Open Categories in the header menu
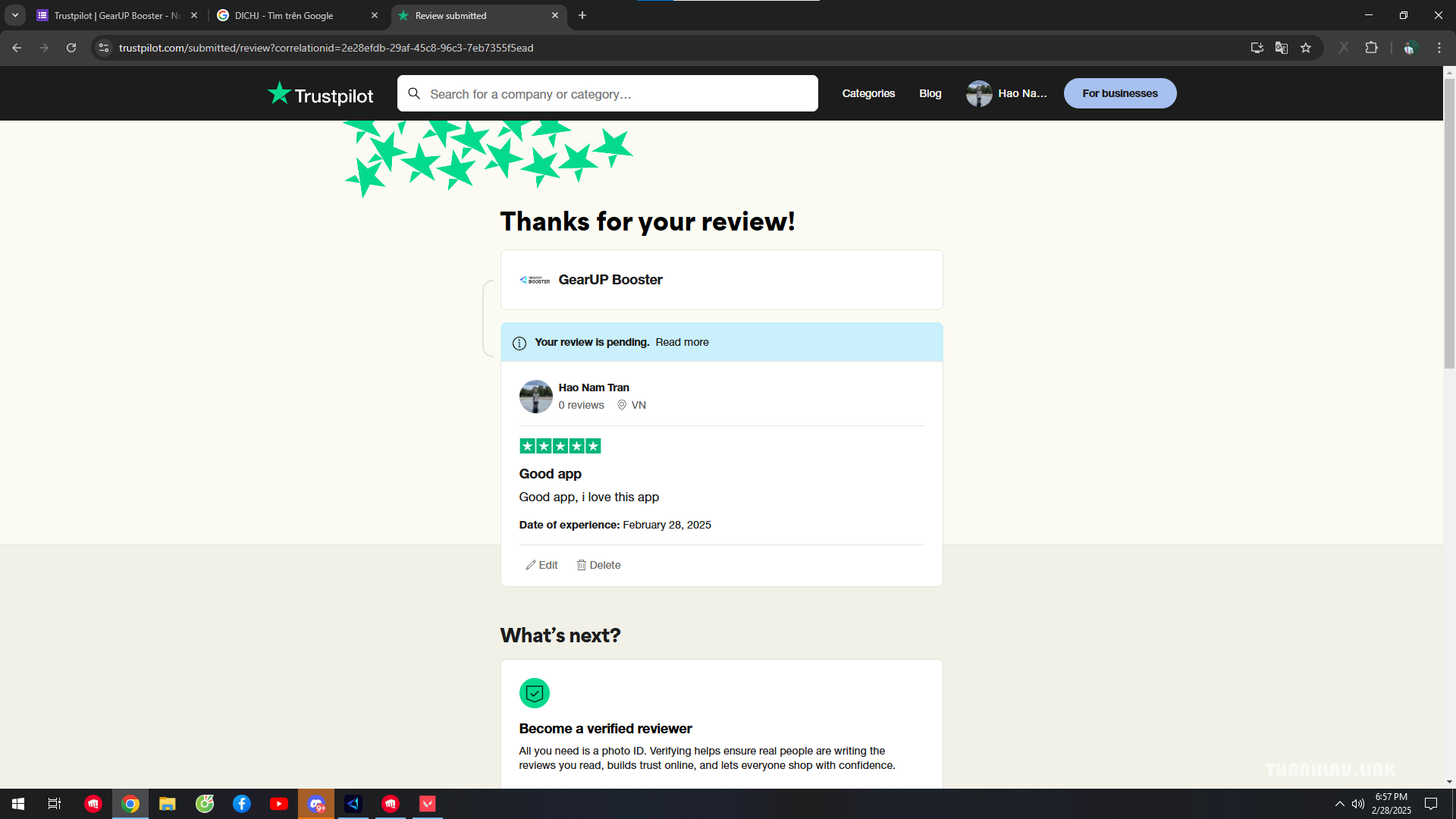Image resolution: width=1456 pixels, height=819 pixels. (868, 93)
